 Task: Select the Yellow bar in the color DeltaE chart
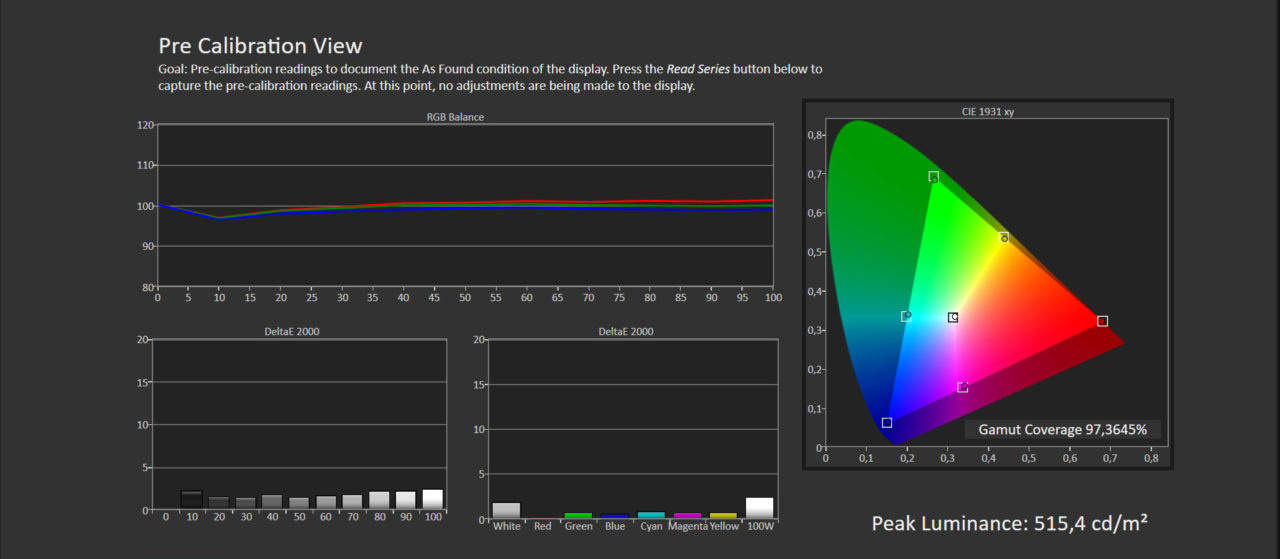[x=723, y=516]
